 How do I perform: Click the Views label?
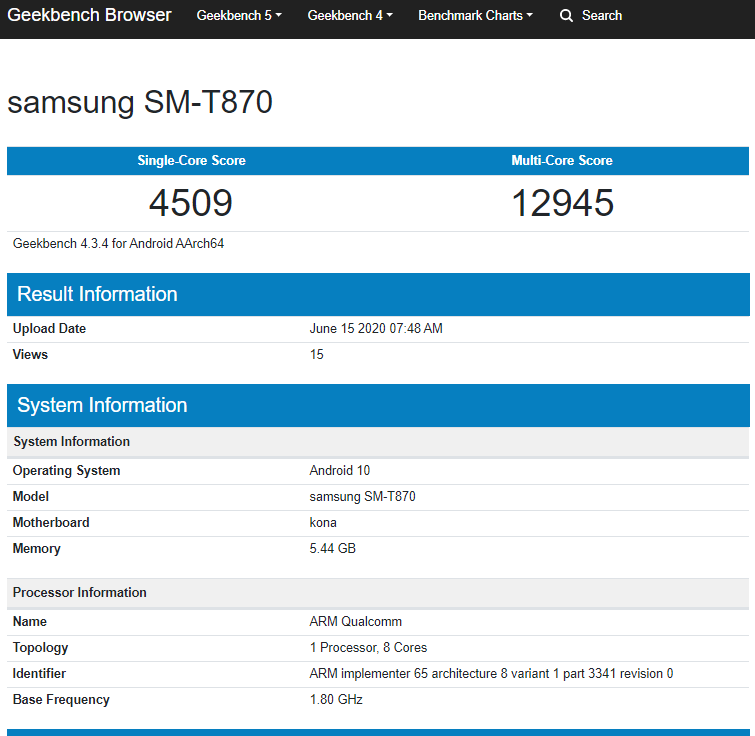point(30,354)
